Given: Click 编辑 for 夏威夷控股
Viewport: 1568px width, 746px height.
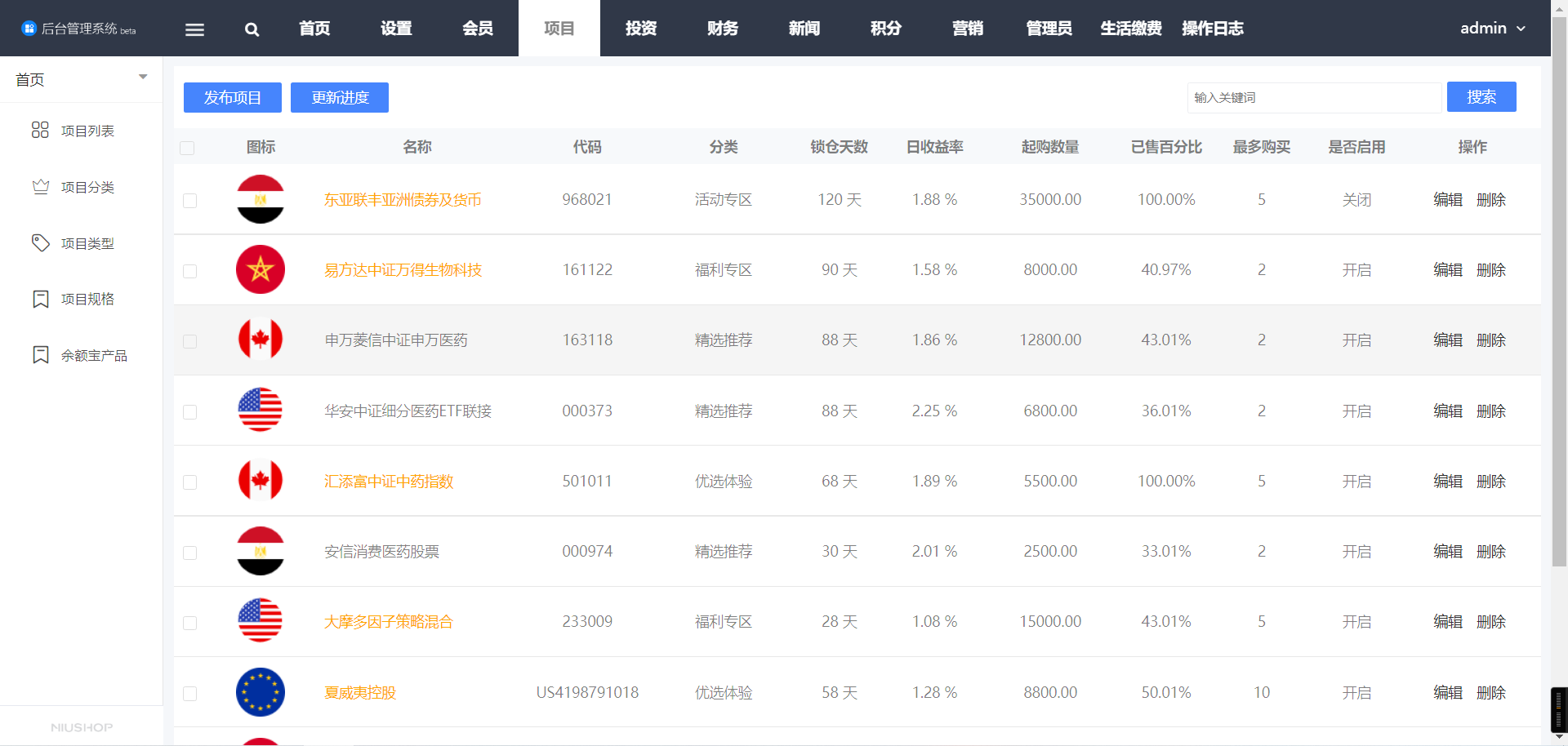Looking at the screenshot, I should tap(1448, 692).
